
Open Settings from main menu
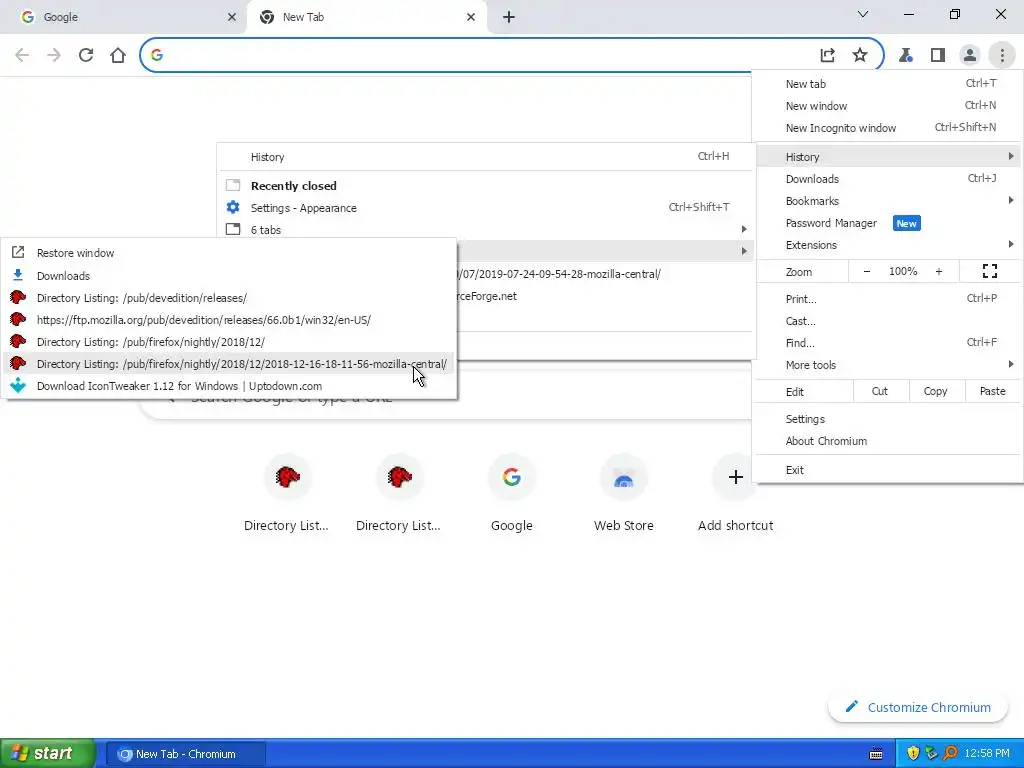coord(888,419)
